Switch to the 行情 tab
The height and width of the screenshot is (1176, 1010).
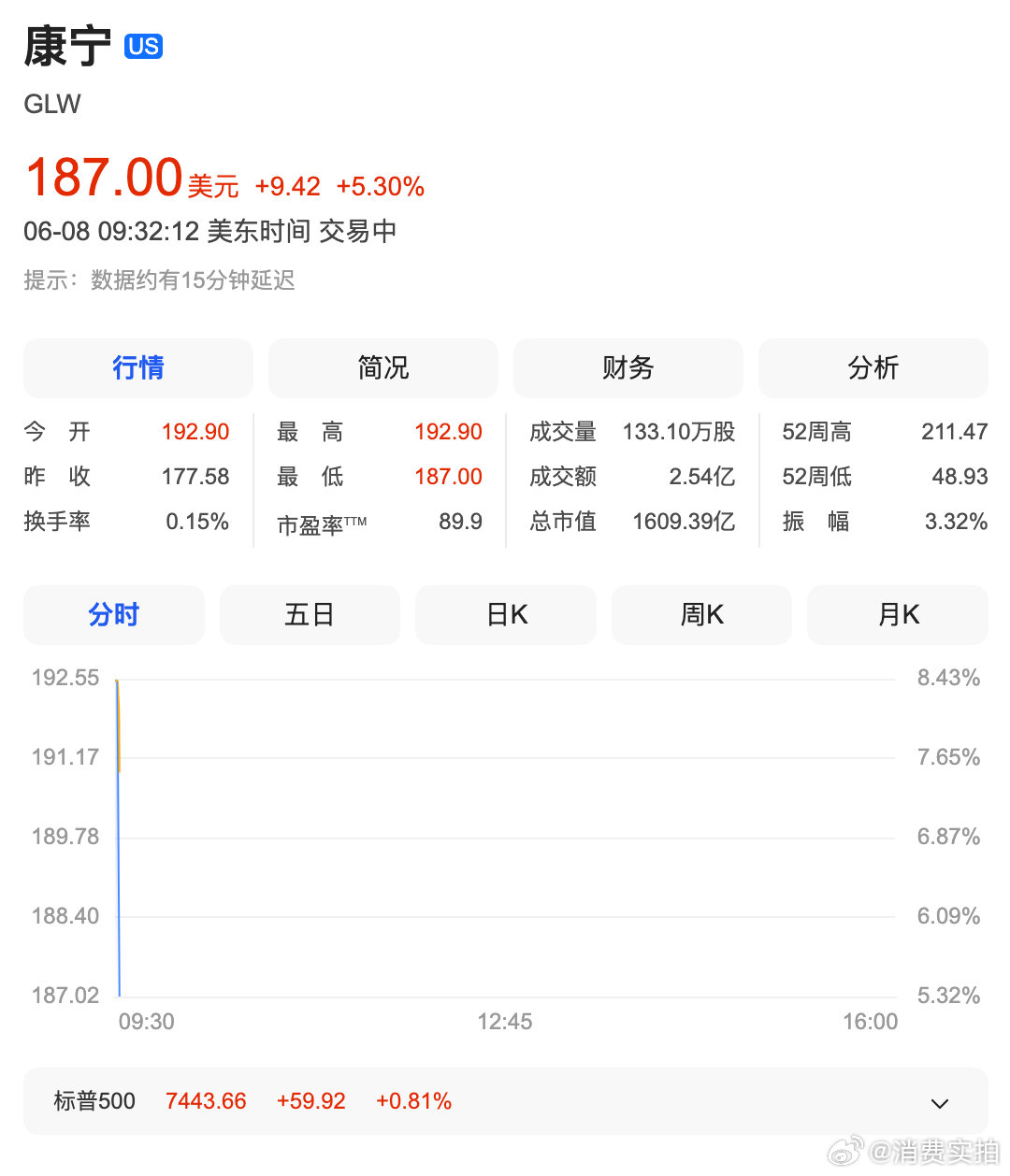[138, 367]
